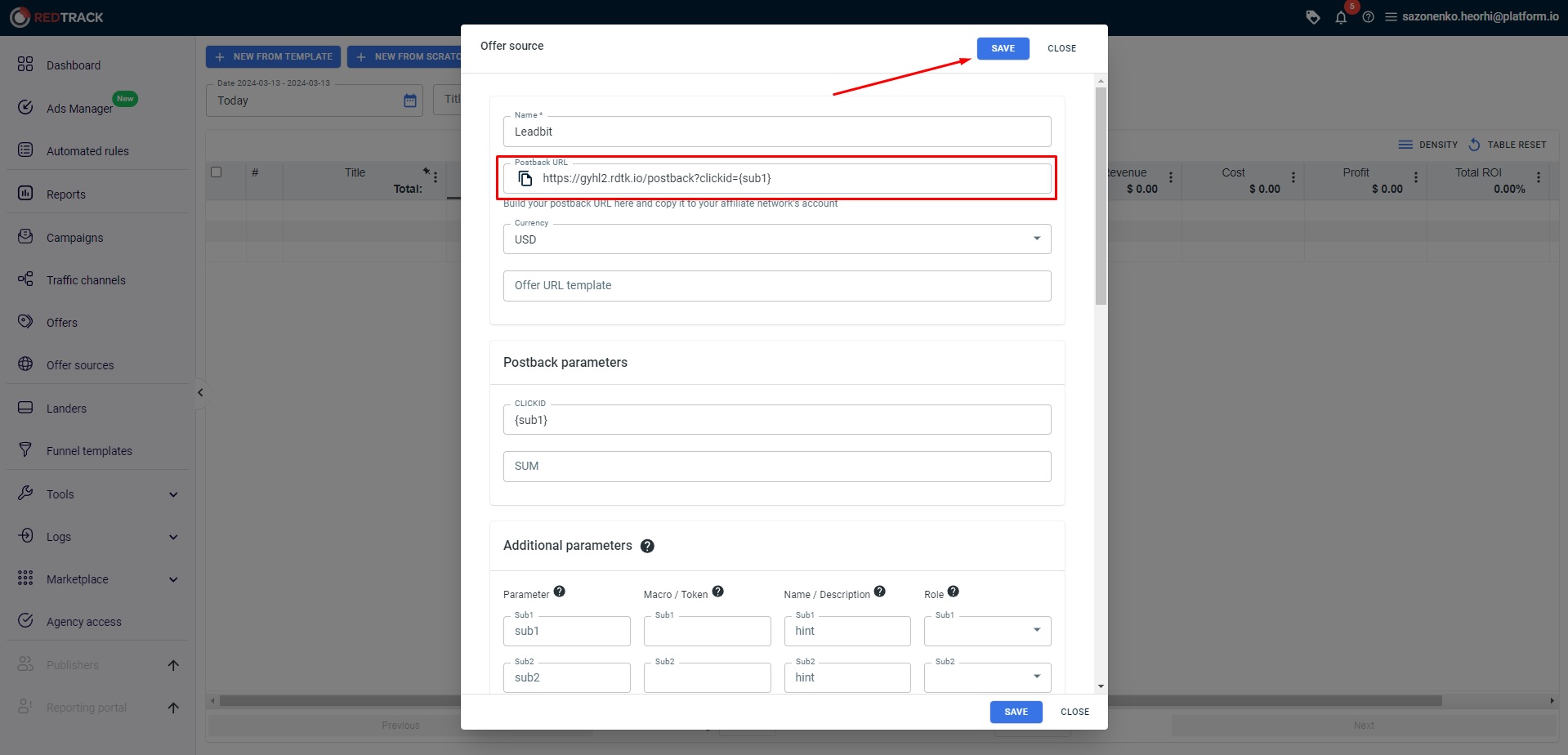The image size is (1568, 755).
Task: Click the Offer URL template field
Action: 777,286
